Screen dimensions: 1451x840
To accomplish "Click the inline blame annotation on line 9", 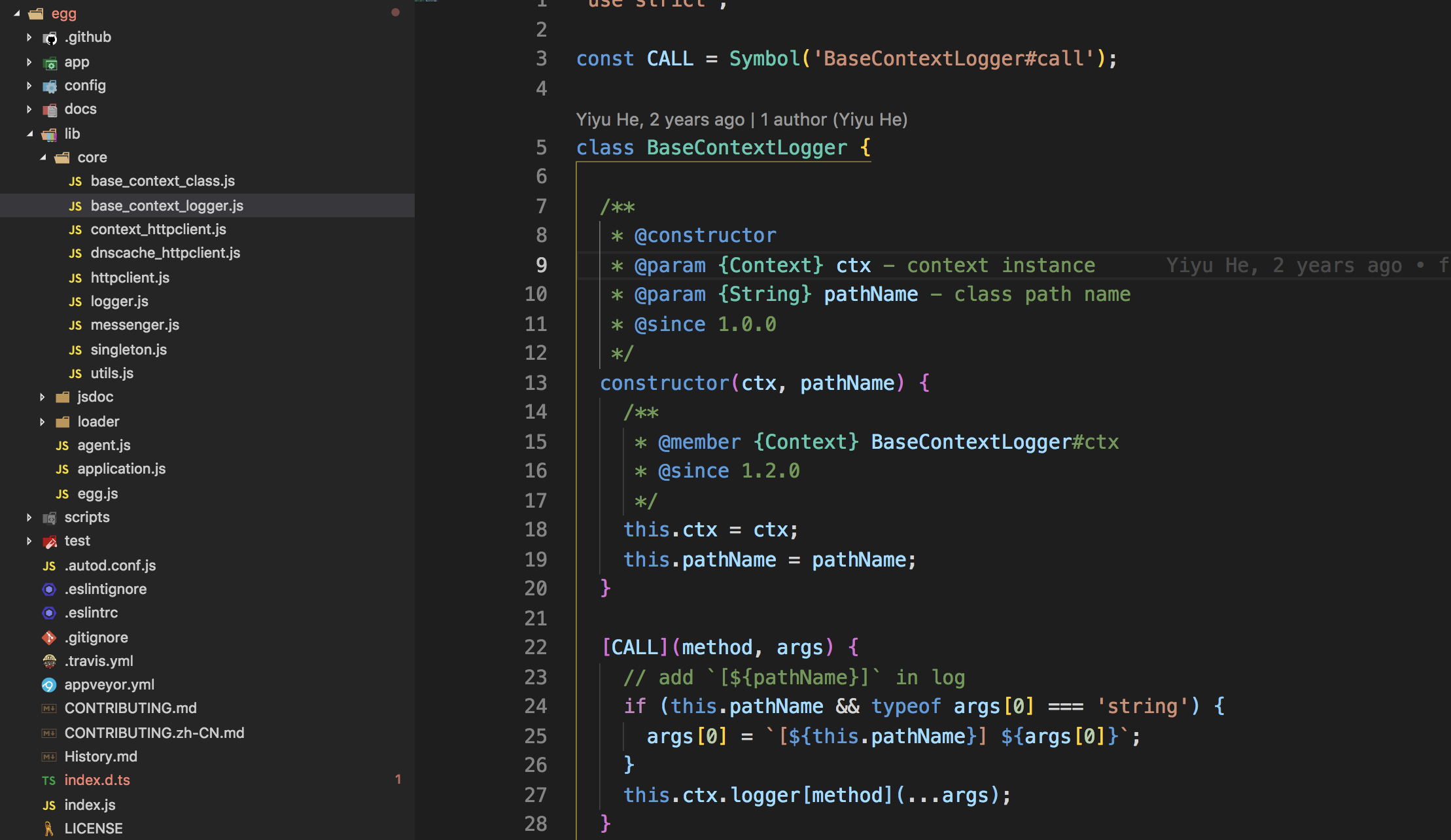I will (x=1307, y=265).
